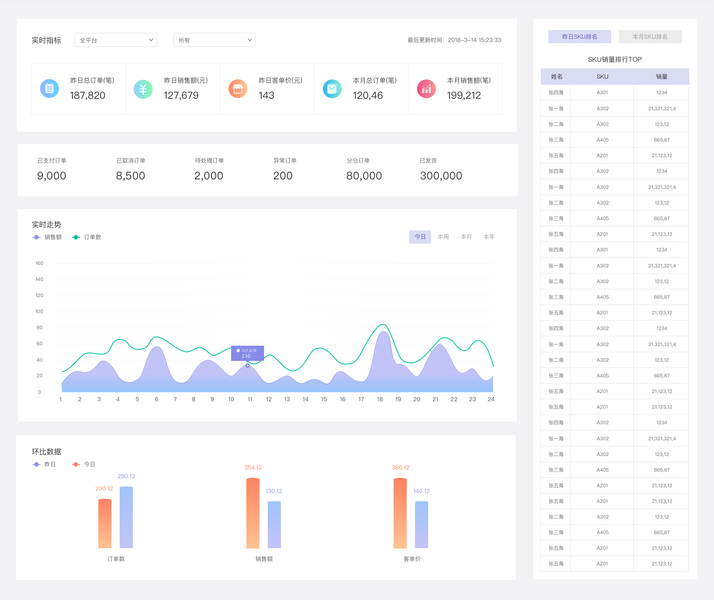Click the 已取消订单 value 8,500
Image resolution: width=714 pixels, height=600 pixels.
(x=130, y=176)
